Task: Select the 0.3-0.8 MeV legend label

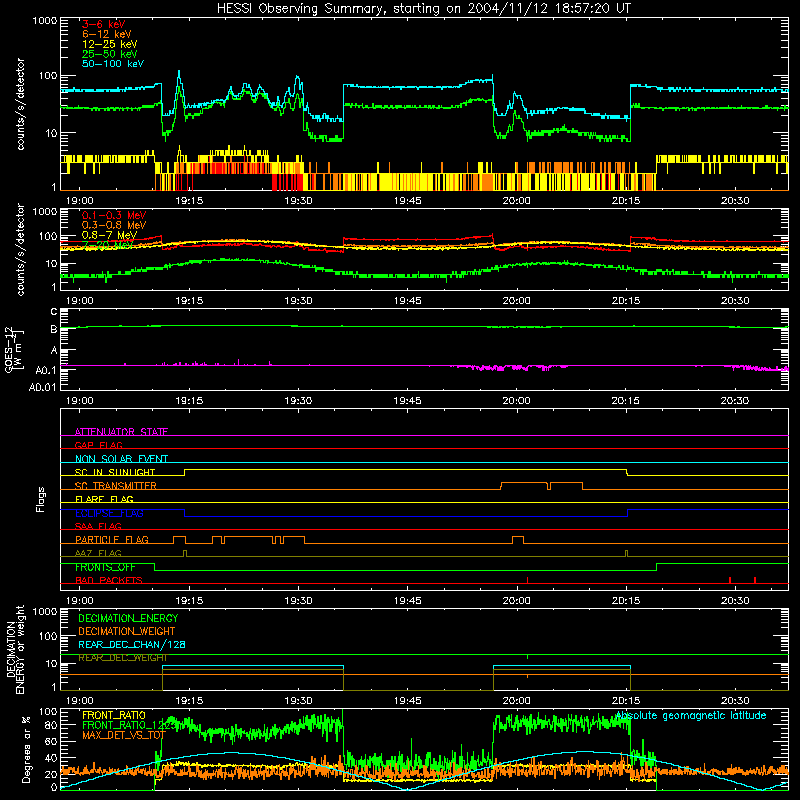Action: 114,225
